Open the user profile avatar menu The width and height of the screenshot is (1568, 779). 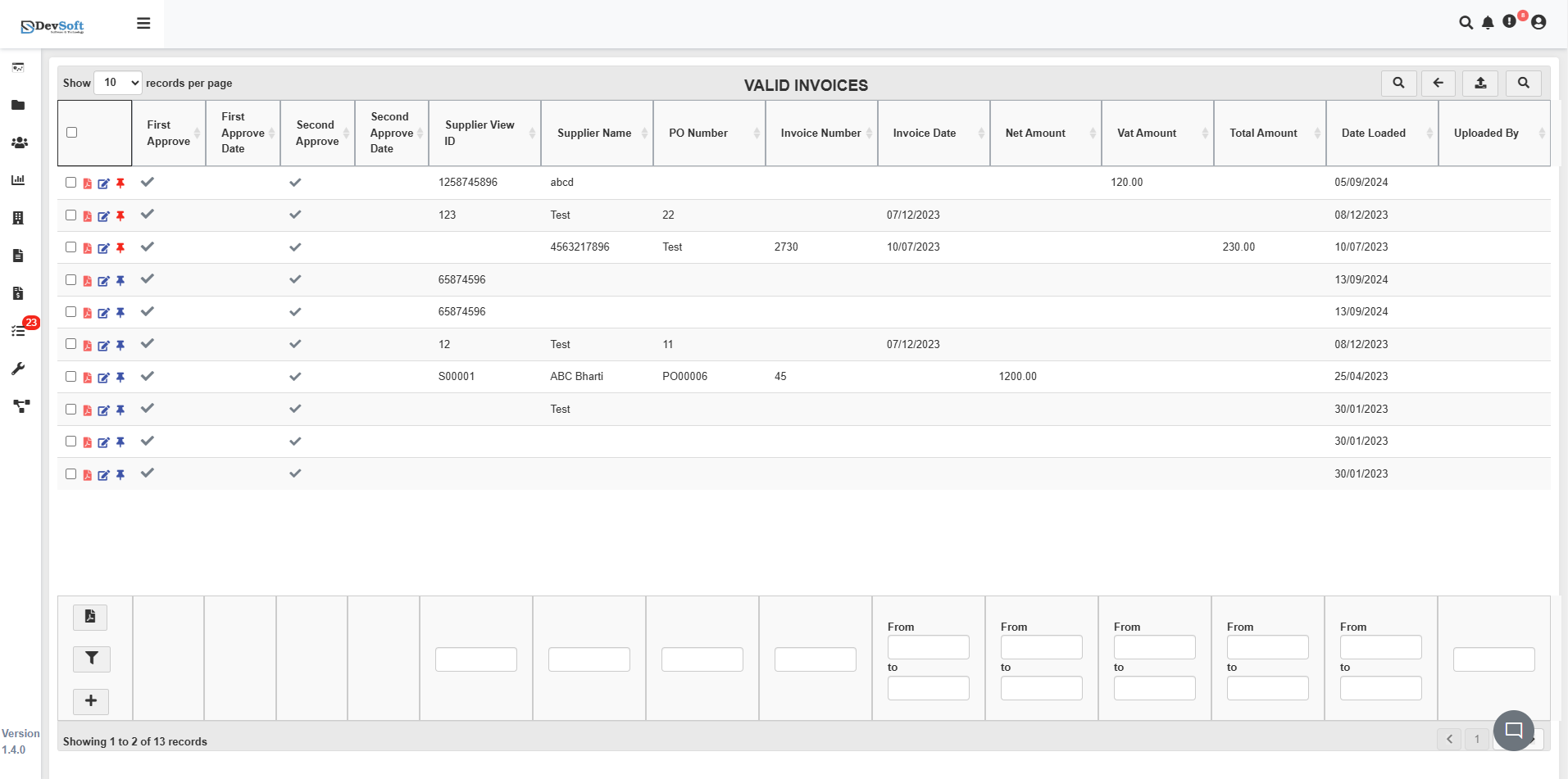[1539, 23]
